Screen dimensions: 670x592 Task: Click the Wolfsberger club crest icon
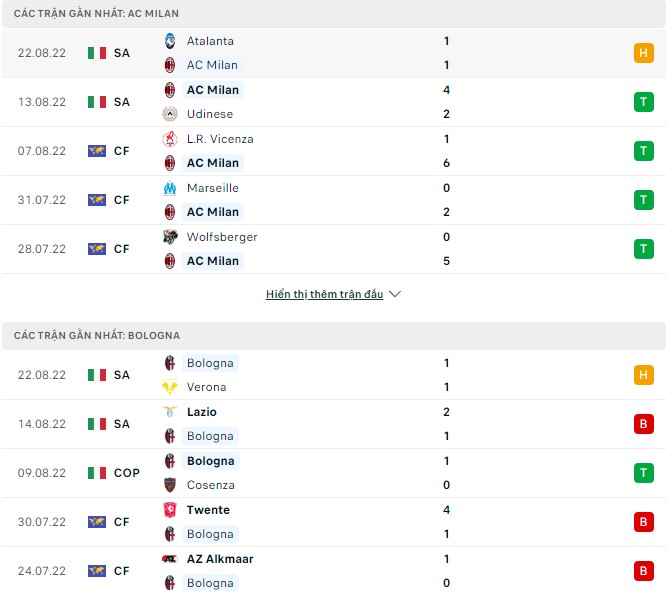[170, 237]
